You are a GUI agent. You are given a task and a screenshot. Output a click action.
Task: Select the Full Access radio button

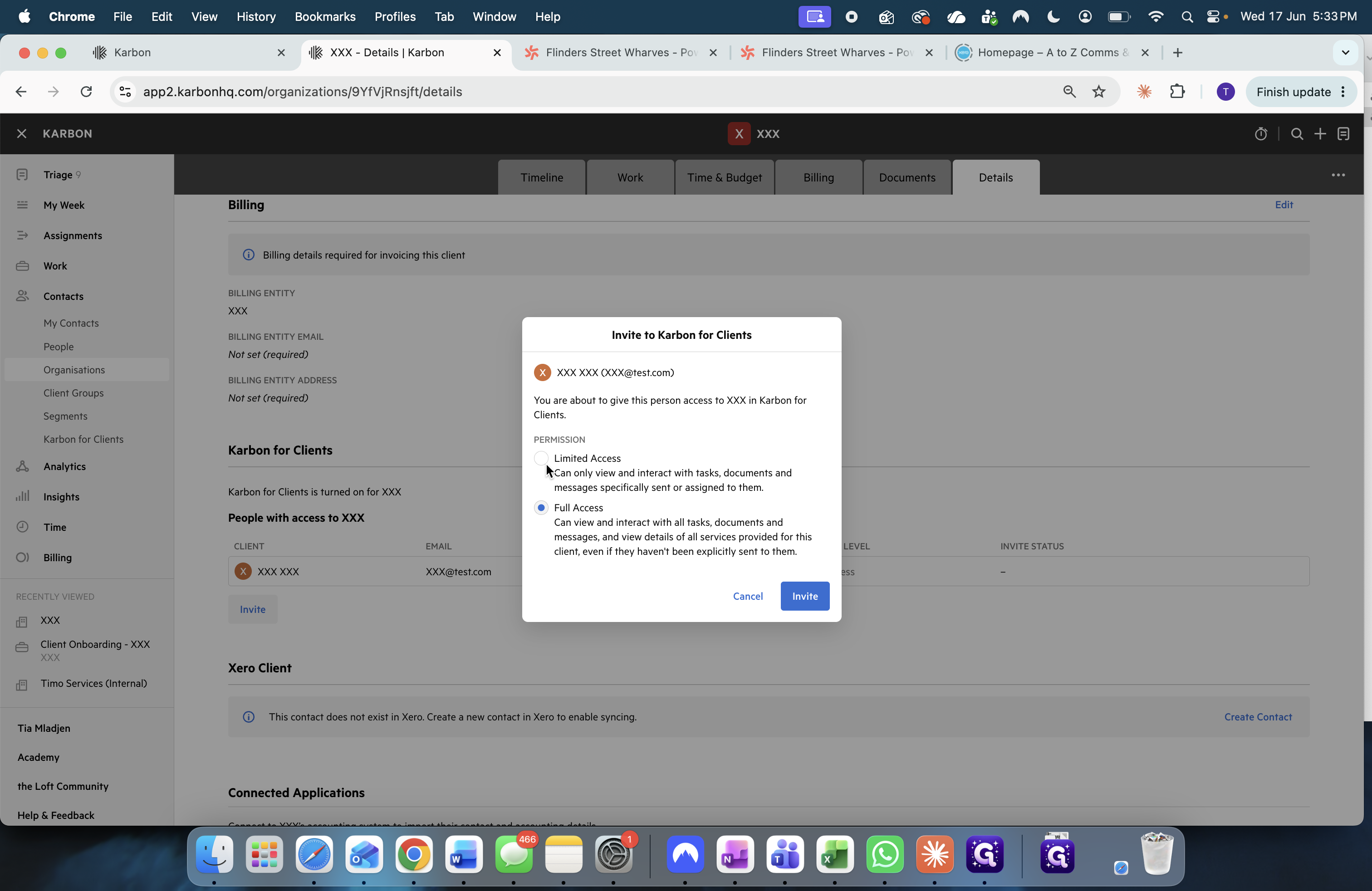[541, 508]
